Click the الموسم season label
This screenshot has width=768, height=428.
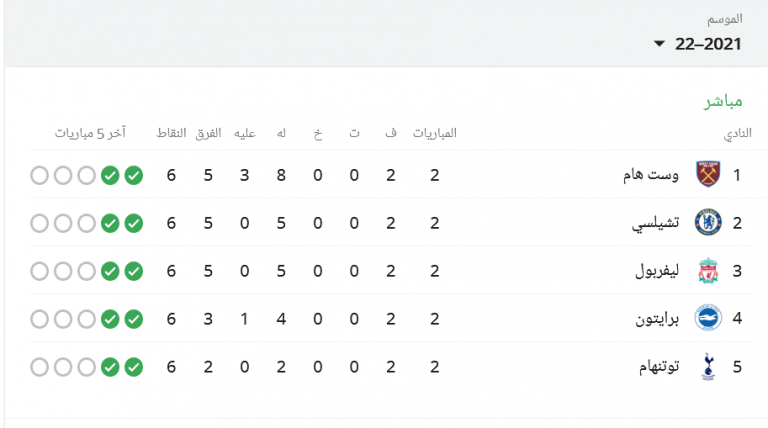click(x=724, y=19)
